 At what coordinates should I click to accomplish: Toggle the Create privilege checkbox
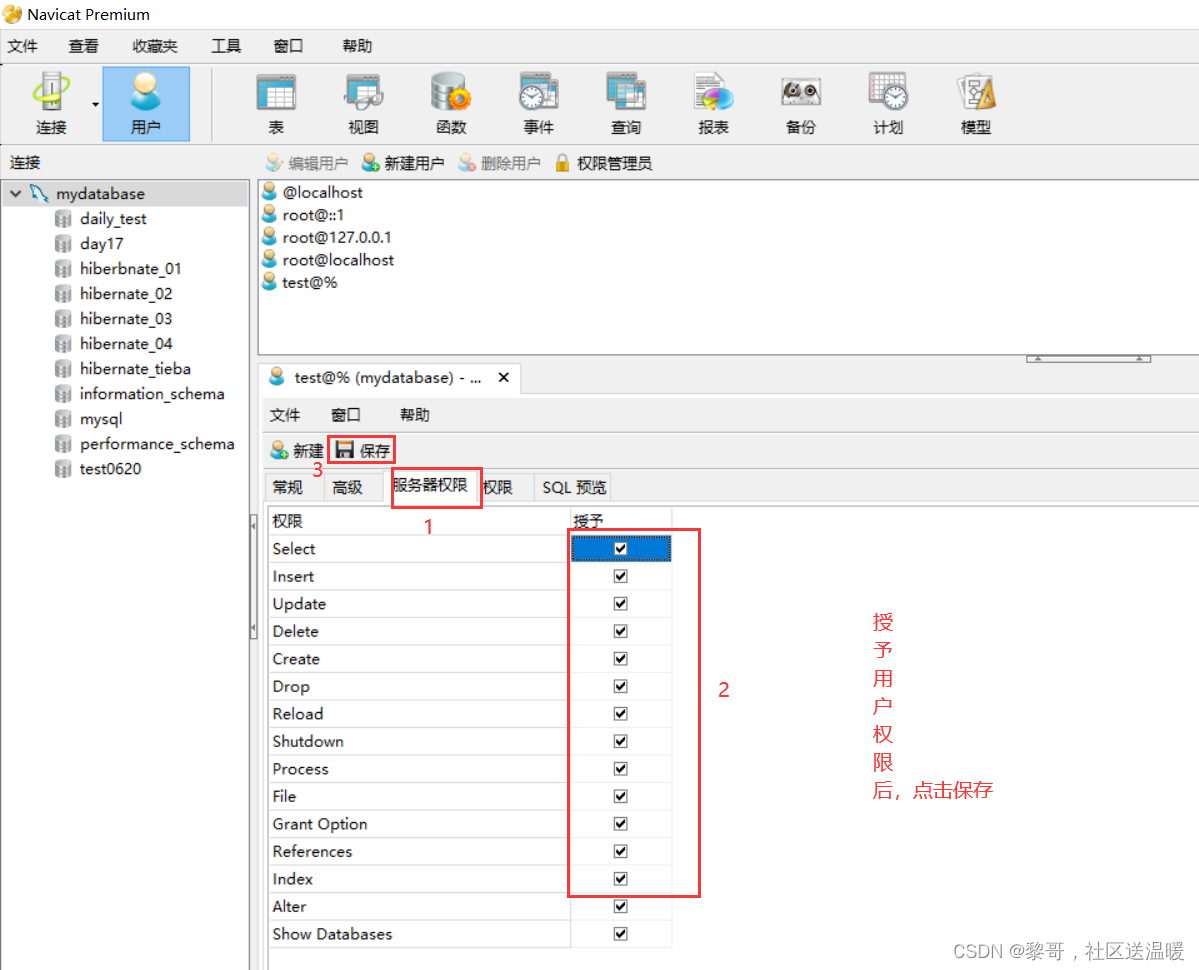click(x=620, y=659)
